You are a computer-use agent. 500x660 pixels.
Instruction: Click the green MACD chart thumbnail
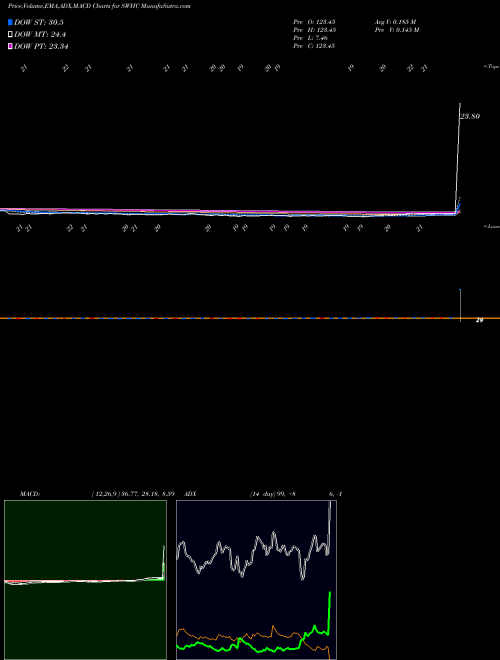(85, 580)
